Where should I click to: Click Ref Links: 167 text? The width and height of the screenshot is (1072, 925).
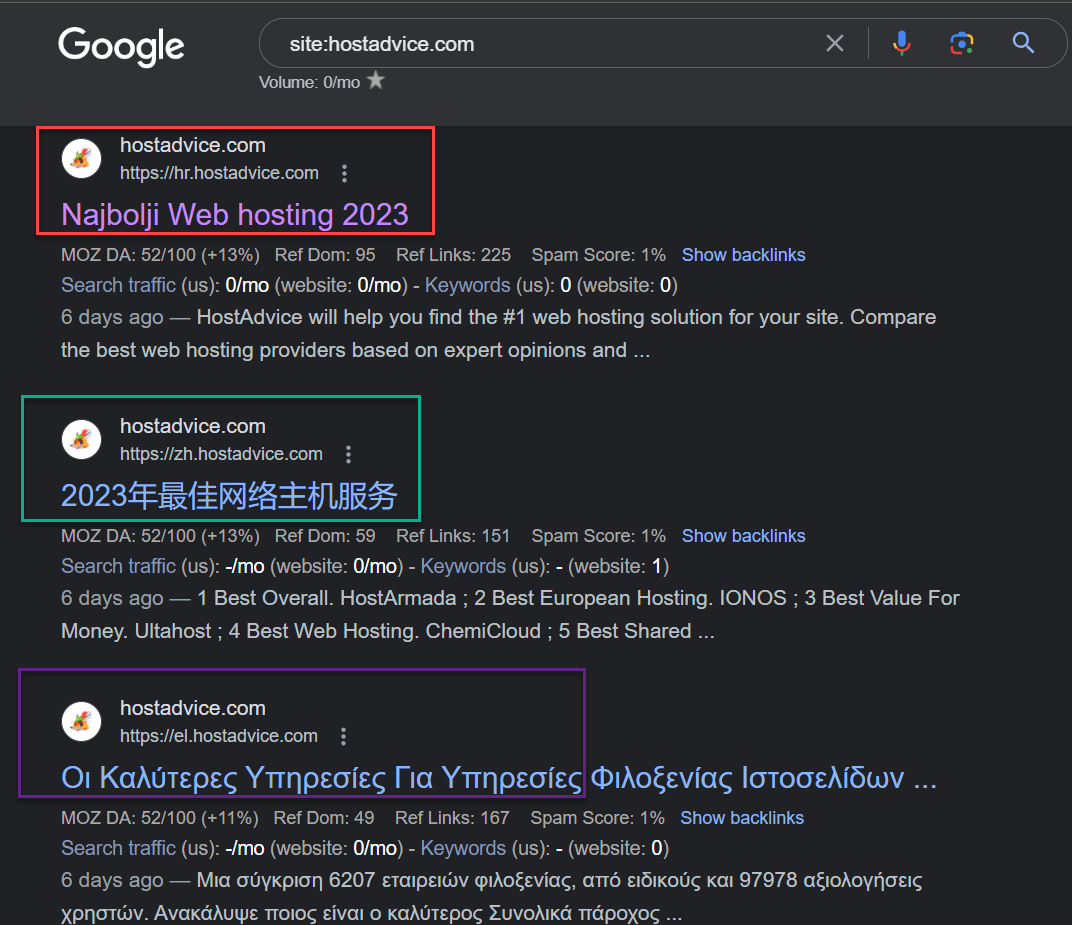452,818
